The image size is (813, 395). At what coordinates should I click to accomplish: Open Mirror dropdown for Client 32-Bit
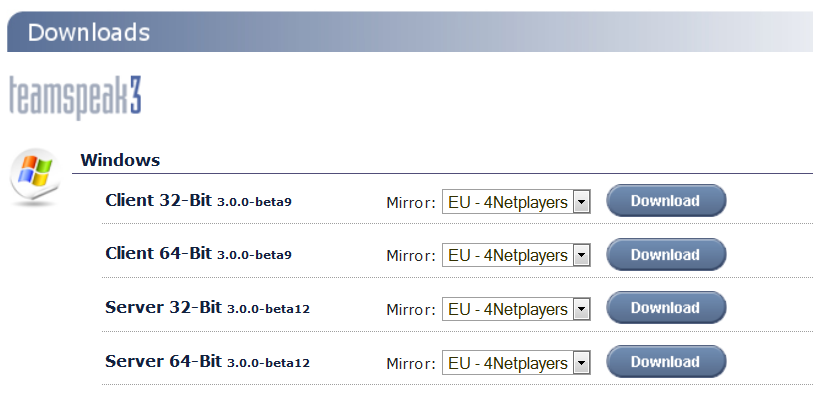click(x=516, y=202)
